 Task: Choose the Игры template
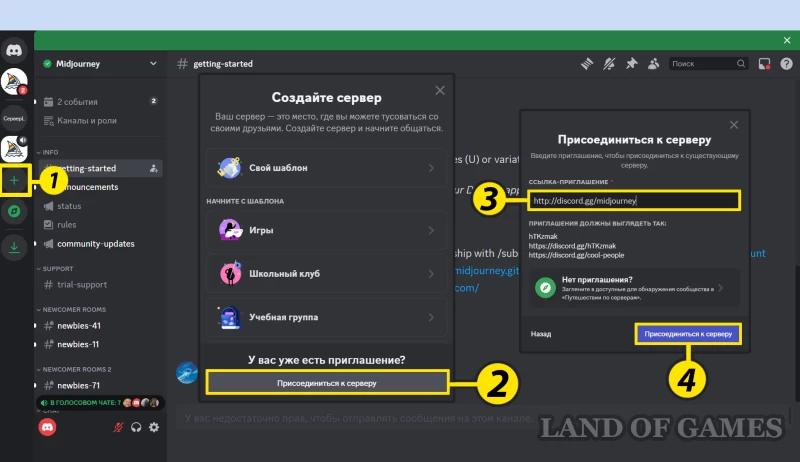327,230
